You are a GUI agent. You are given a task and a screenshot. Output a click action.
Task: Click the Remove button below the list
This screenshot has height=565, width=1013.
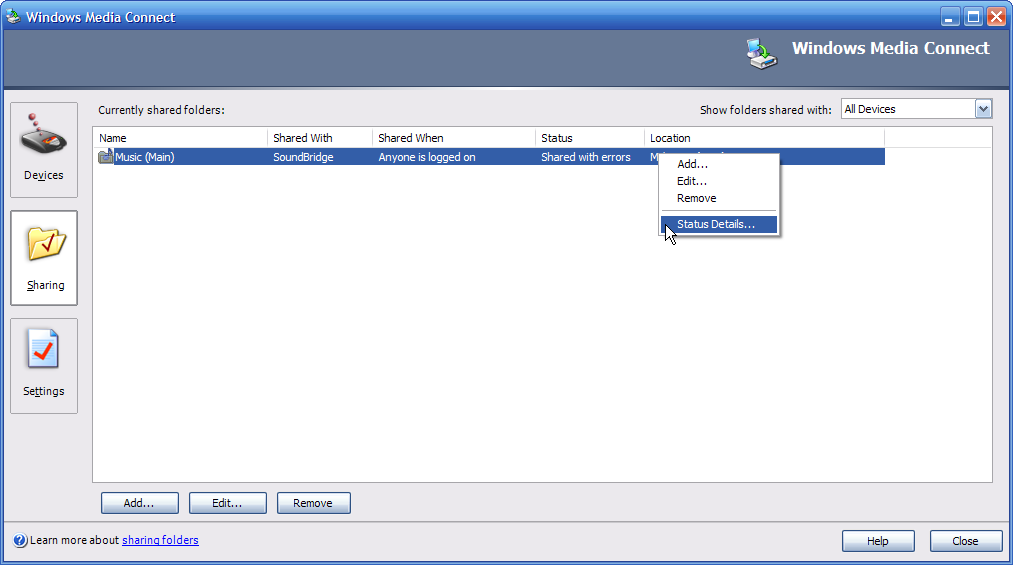pyautogui.click(x=313, y=503)
